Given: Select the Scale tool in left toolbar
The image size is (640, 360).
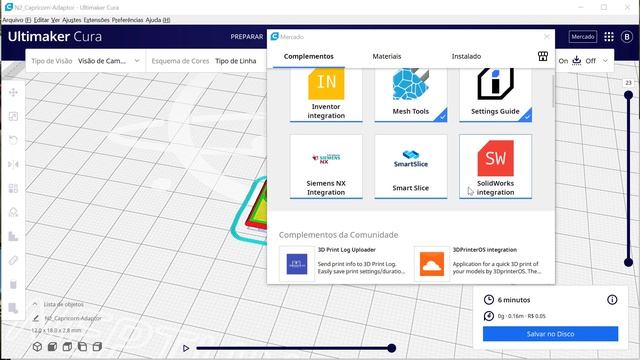Looking at the screenshot, I should coord(13,116).
